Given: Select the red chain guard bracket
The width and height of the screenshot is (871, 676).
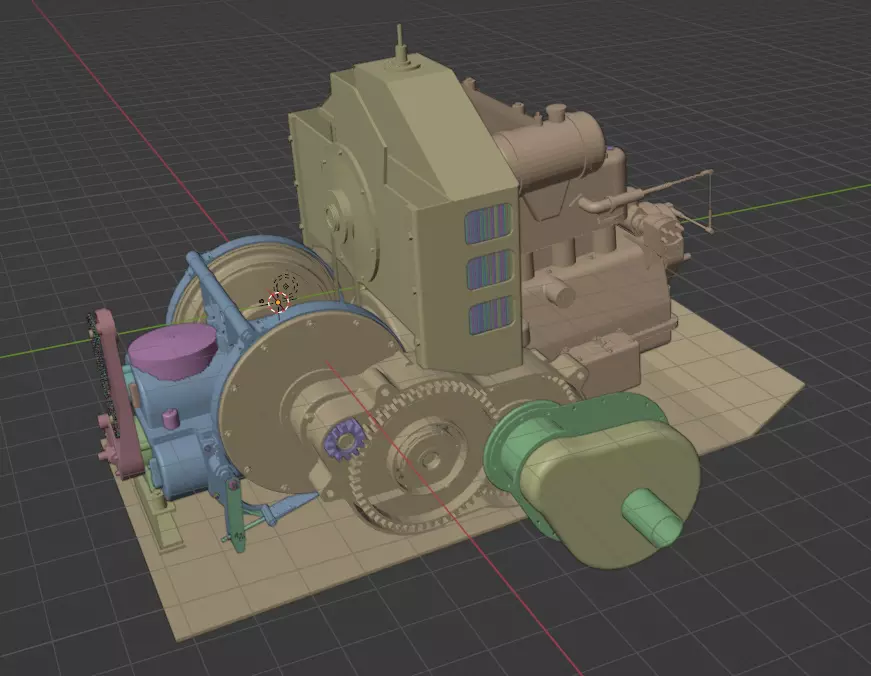Looking at the screenshot, I should pyautogui.click(x=117, y=394).
